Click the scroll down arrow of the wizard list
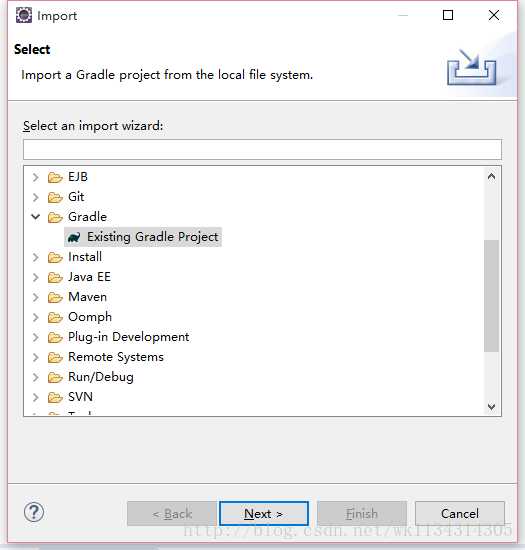 point(491,407)
